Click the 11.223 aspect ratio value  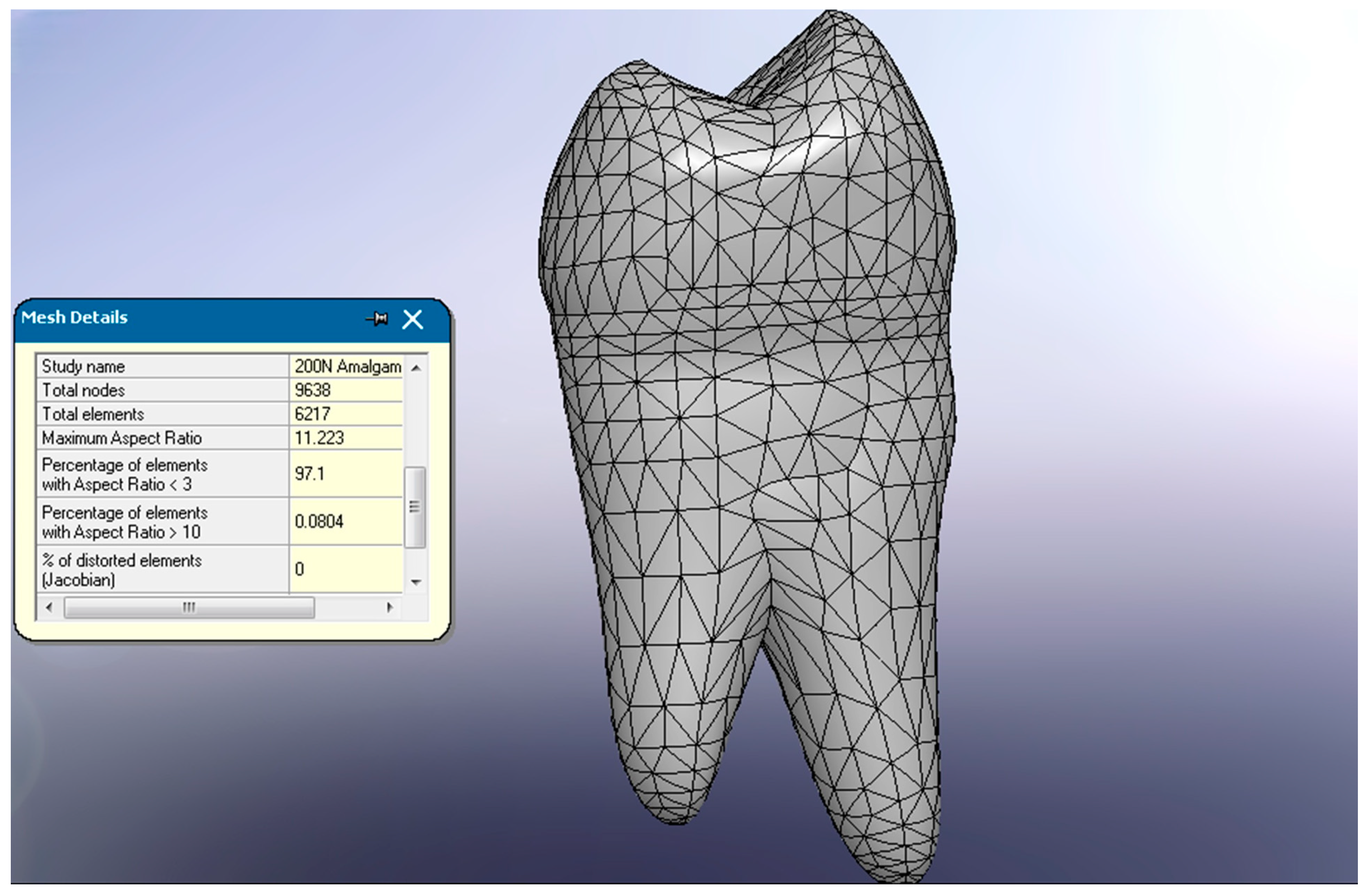pyautogui.click(x=319, y=438)
